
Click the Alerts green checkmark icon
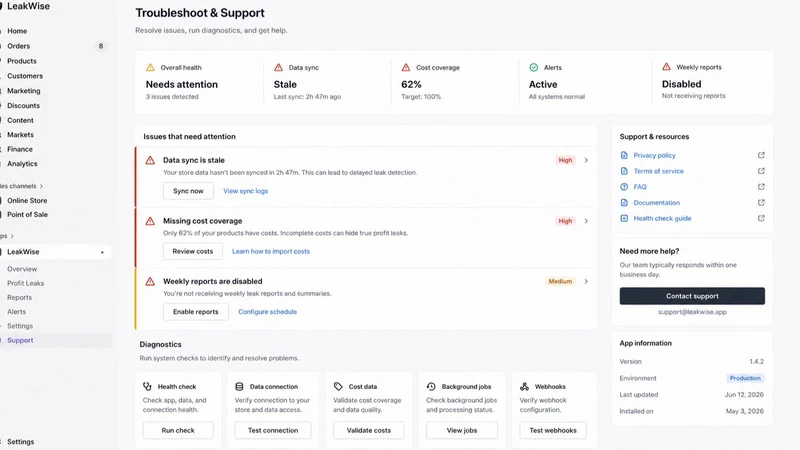[x=534, y=67]
